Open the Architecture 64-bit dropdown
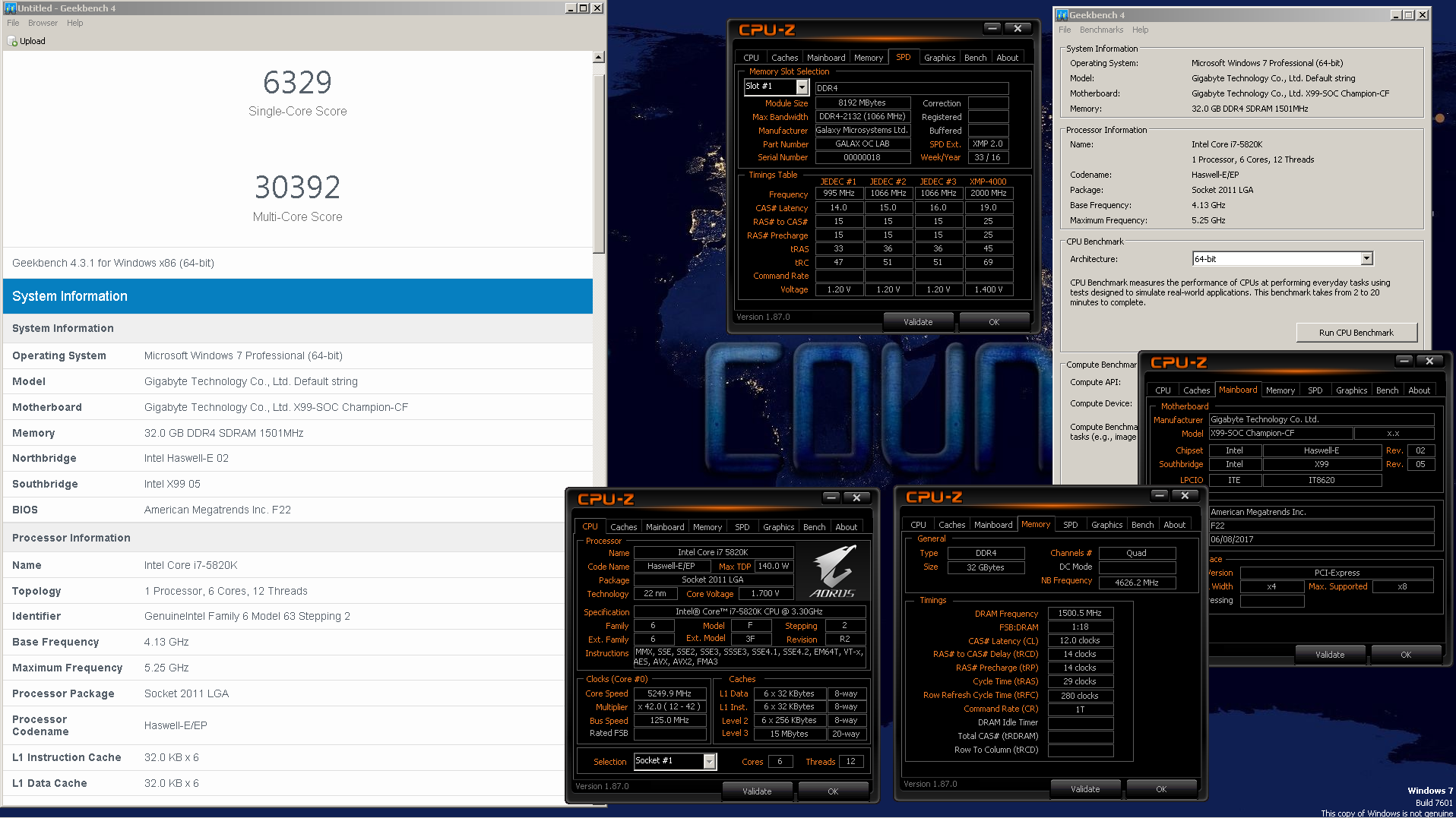1456x818 pixels. (x=1367, y=259)
